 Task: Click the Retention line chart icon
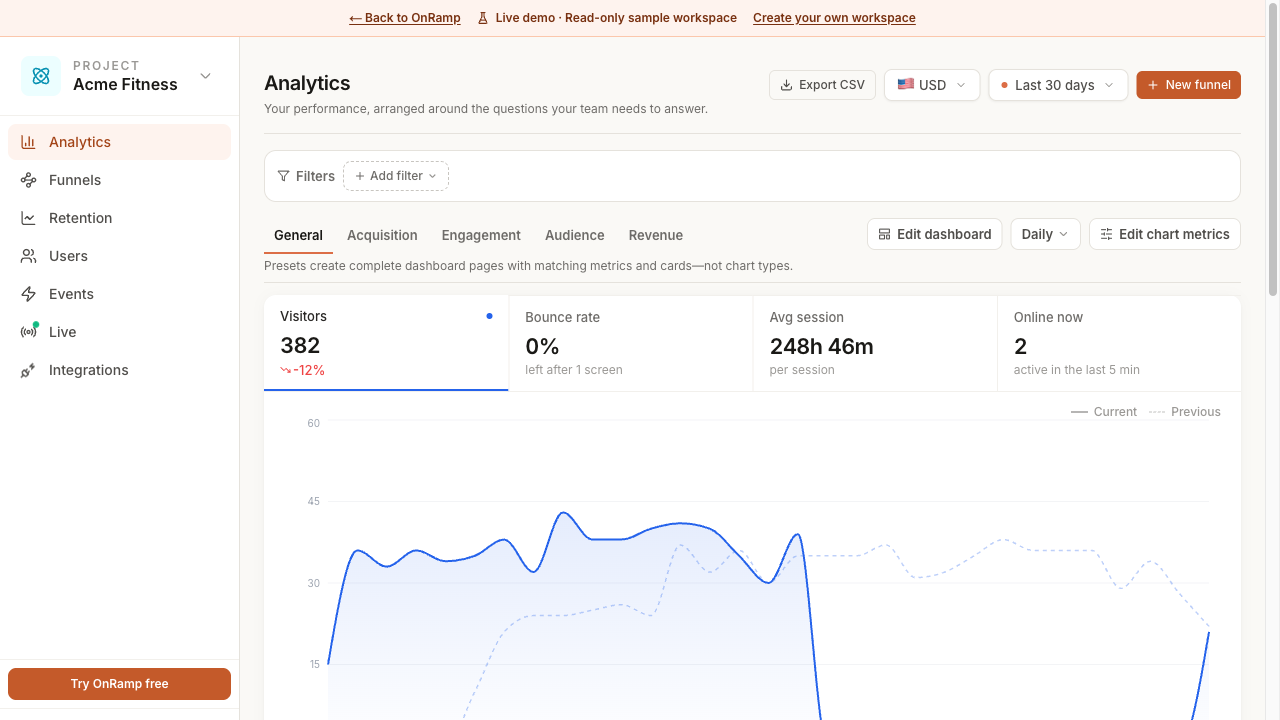click(29, 218)
